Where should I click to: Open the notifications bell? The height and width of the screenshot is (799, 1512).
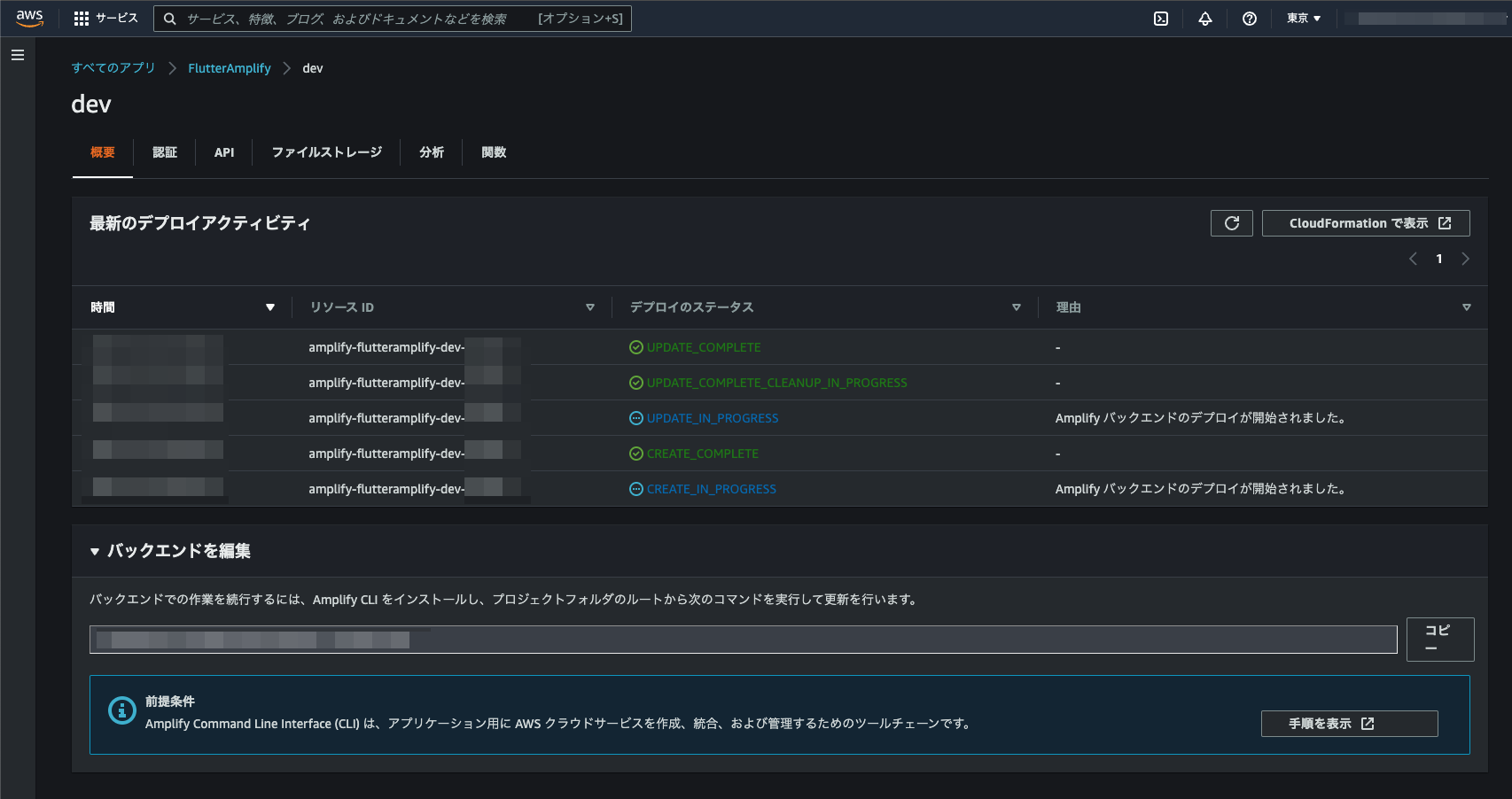1205,19
